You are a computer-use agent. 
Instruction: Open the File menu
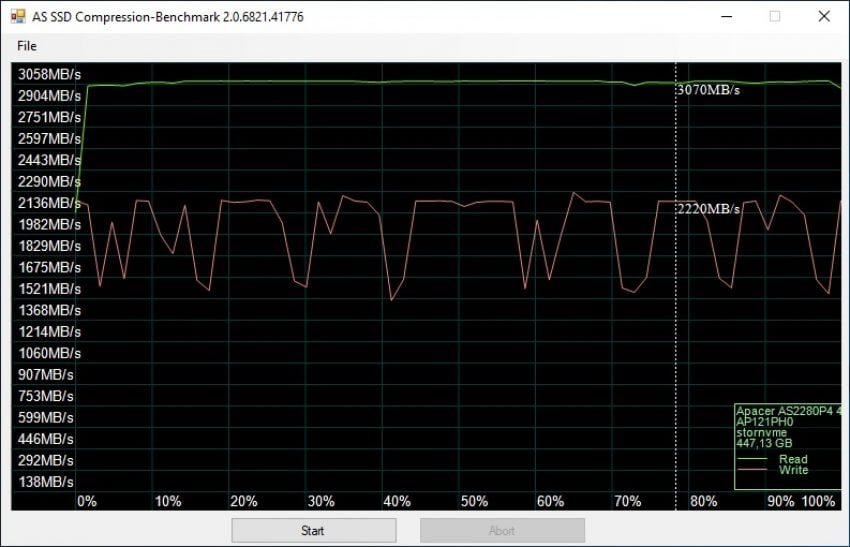pyautogui.click(x=27, y=46)
